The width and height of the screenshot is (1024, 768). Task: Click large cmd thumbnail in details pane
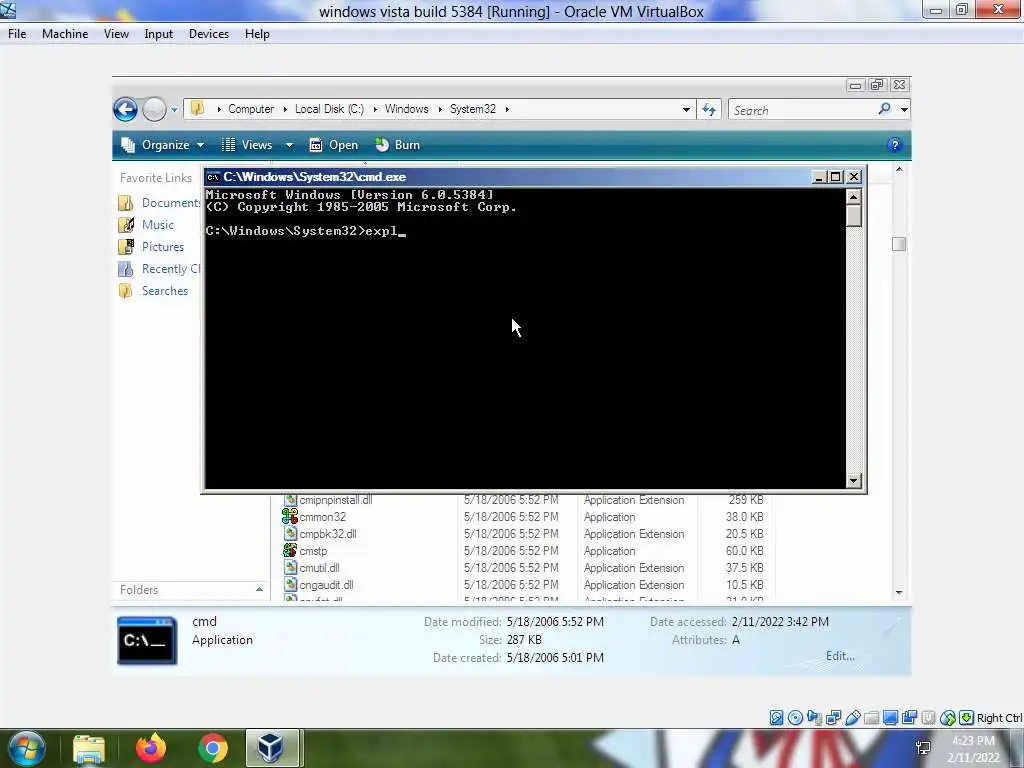[x=147, y=640]
